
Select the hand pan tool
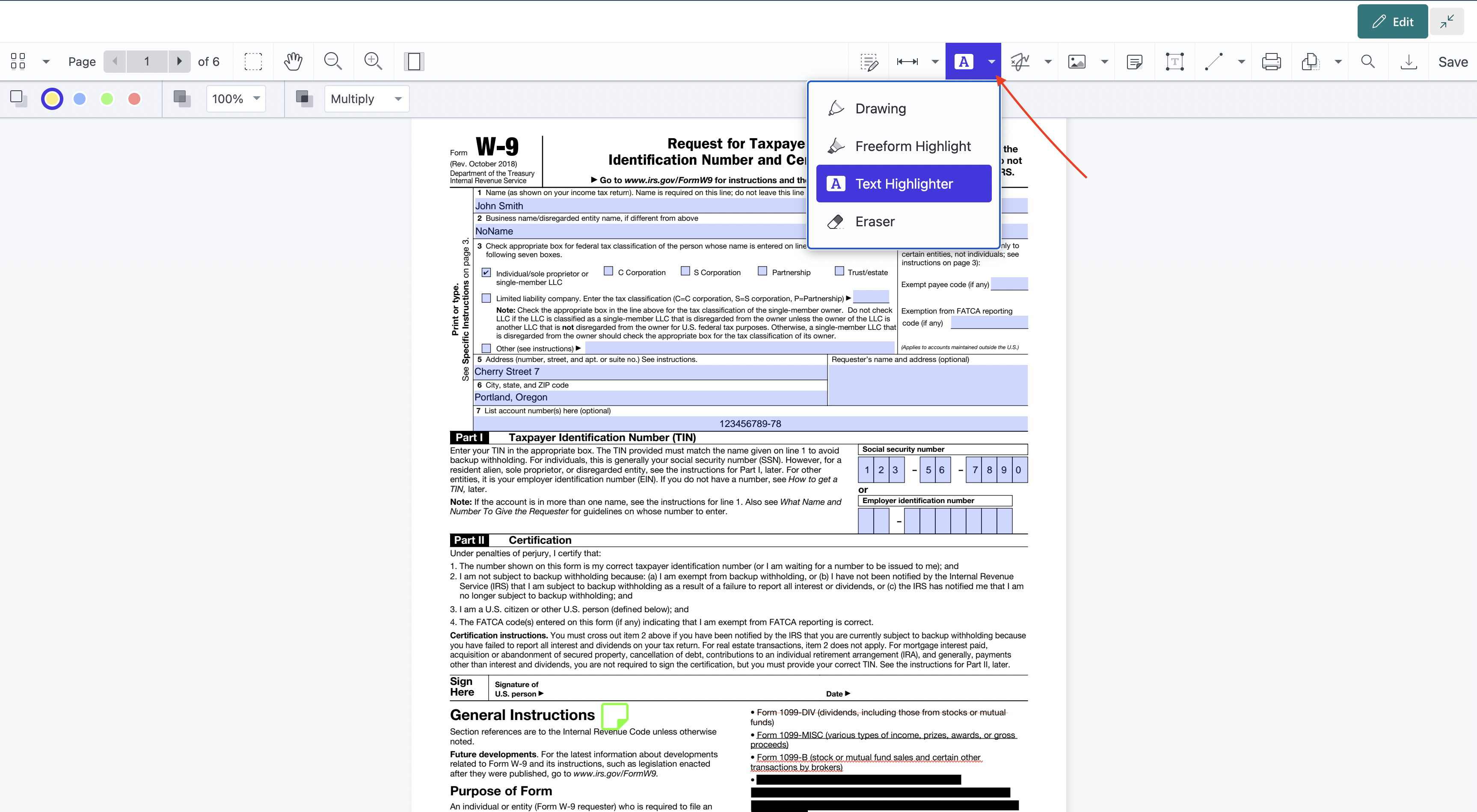click(x=293, y=61)
